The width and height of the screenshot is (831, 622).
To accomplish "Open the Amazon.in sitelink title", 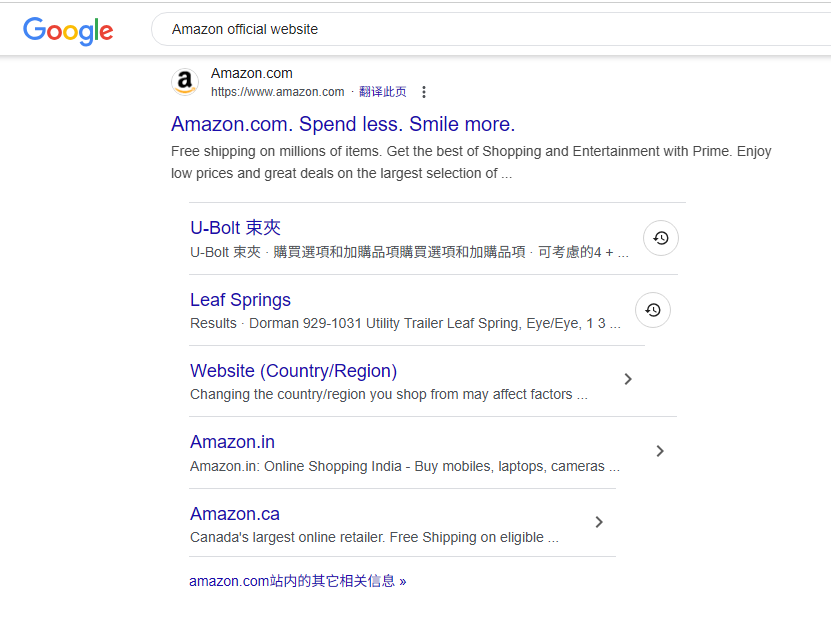I will [x=232, y=442].
